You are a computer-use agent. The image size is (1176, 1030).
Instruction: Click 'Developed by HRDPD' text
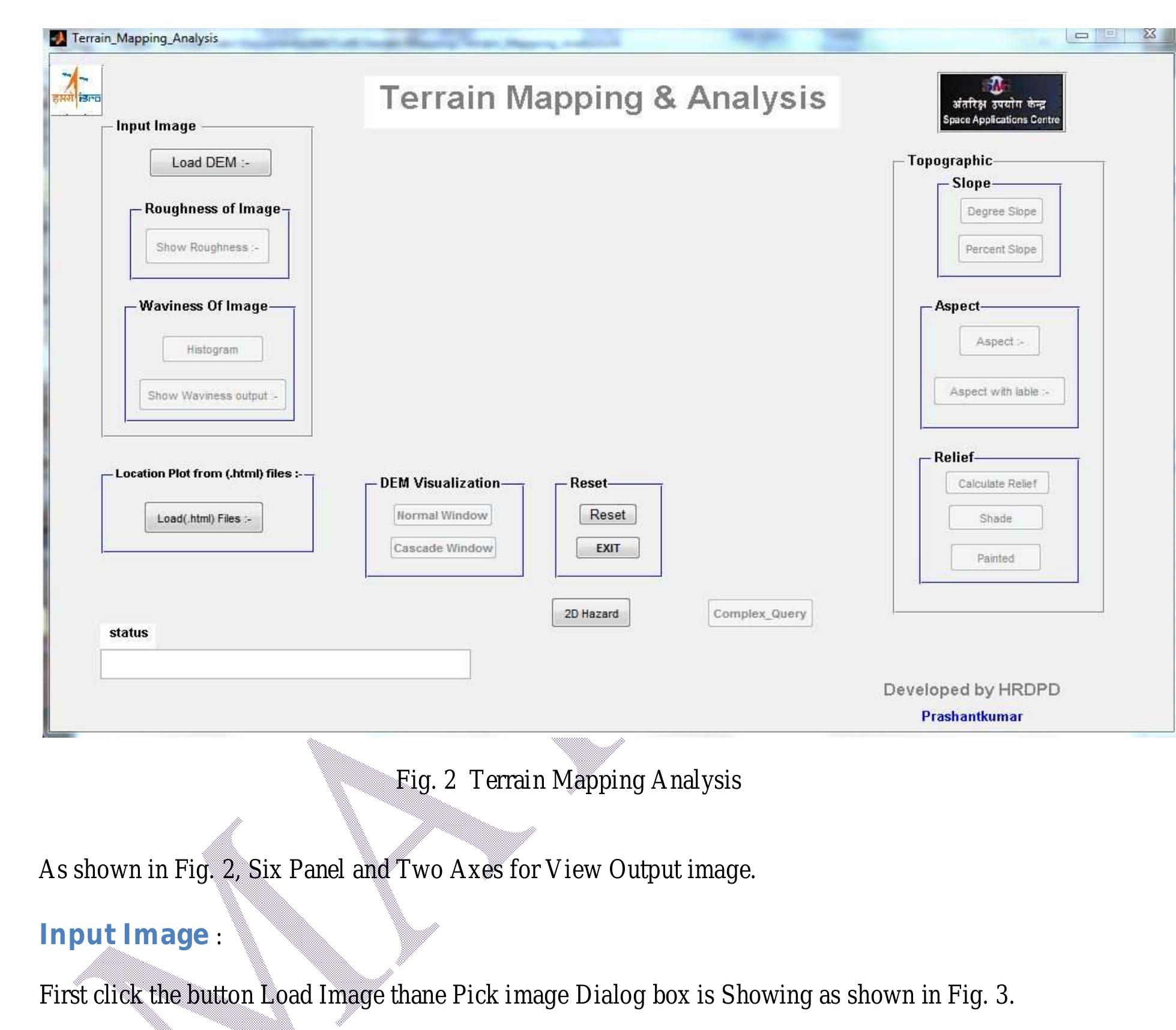(971, 690)
